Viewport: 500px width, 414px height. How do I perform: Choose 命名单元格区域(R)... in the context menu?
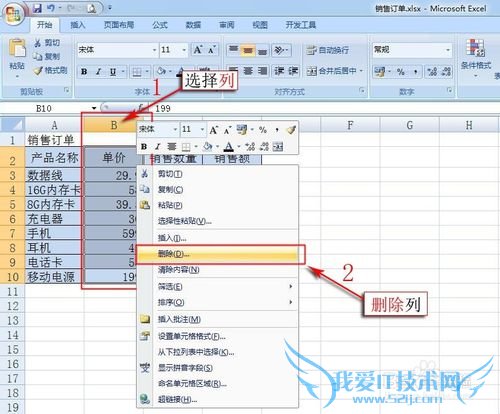218,384
